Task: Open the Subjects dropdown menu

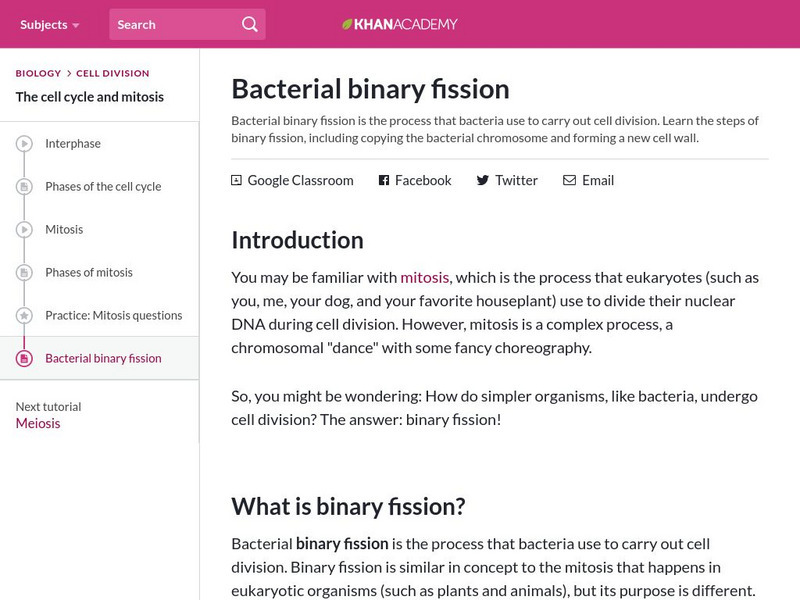Action: pos(49,24)
